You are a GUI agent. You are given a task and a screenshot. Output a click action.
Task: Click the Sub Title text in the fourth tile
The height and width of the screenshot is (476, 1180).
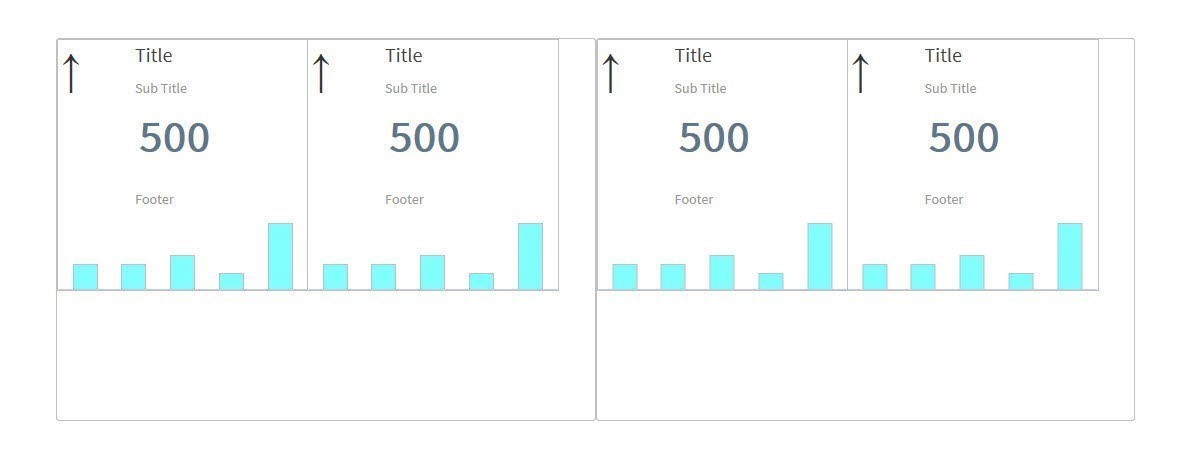point(950,89)
